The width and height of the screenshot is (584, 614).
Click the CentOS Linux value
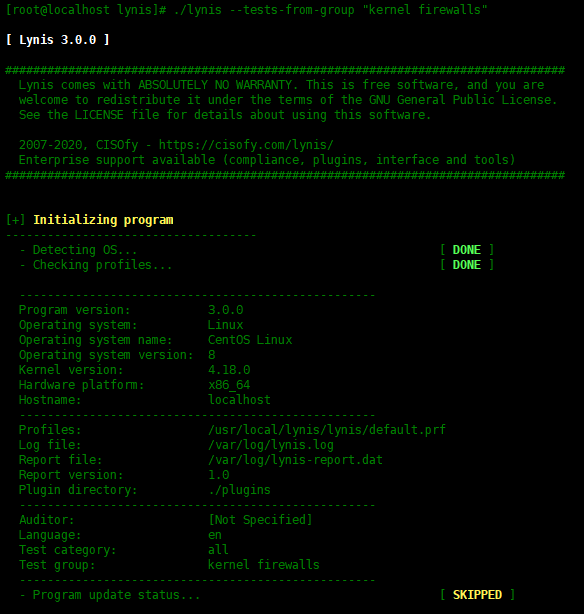click(250, 340)
